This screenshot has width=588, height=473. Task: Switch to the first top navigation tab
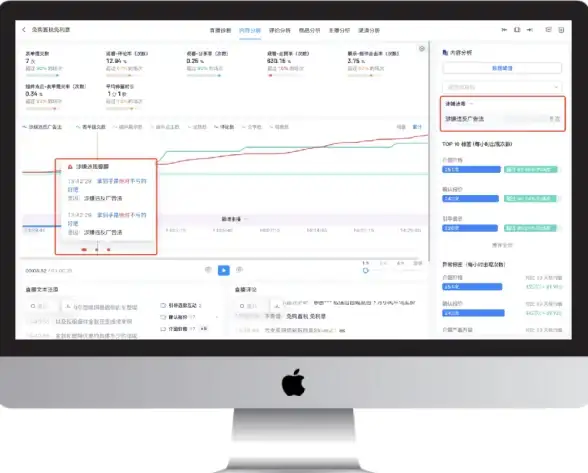pyautogui.click(x=220, y=30)
